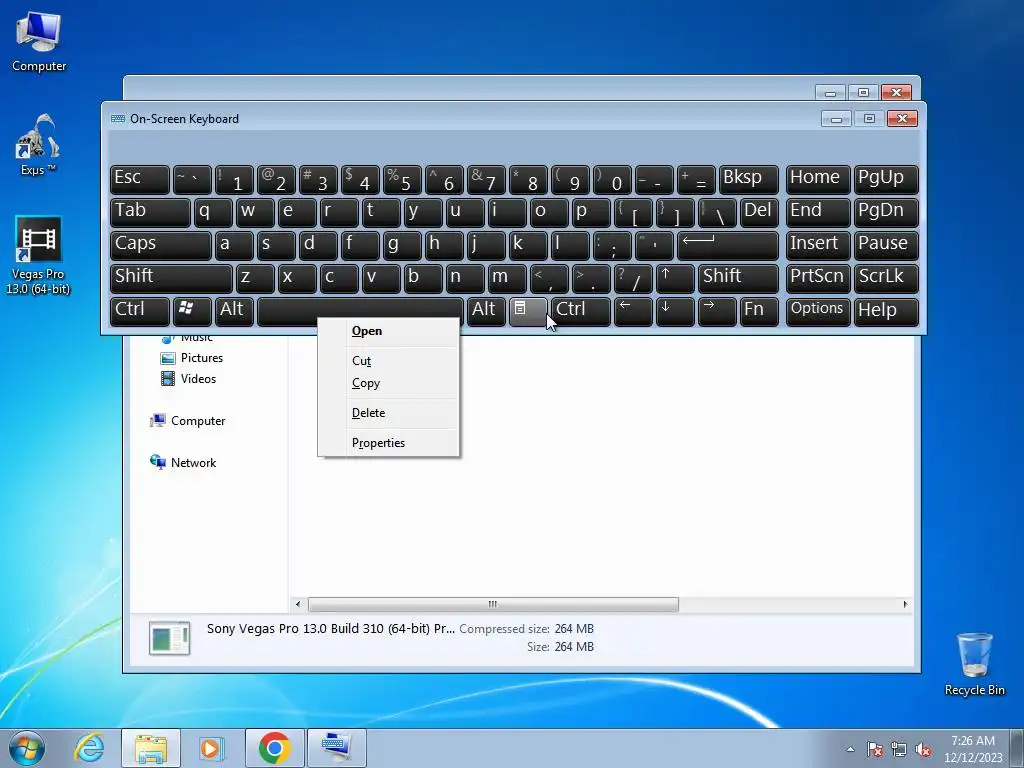Show hidden tray icons arrow
The width and height of the screenshot is (1024, 768).
[x=850, y=749]
